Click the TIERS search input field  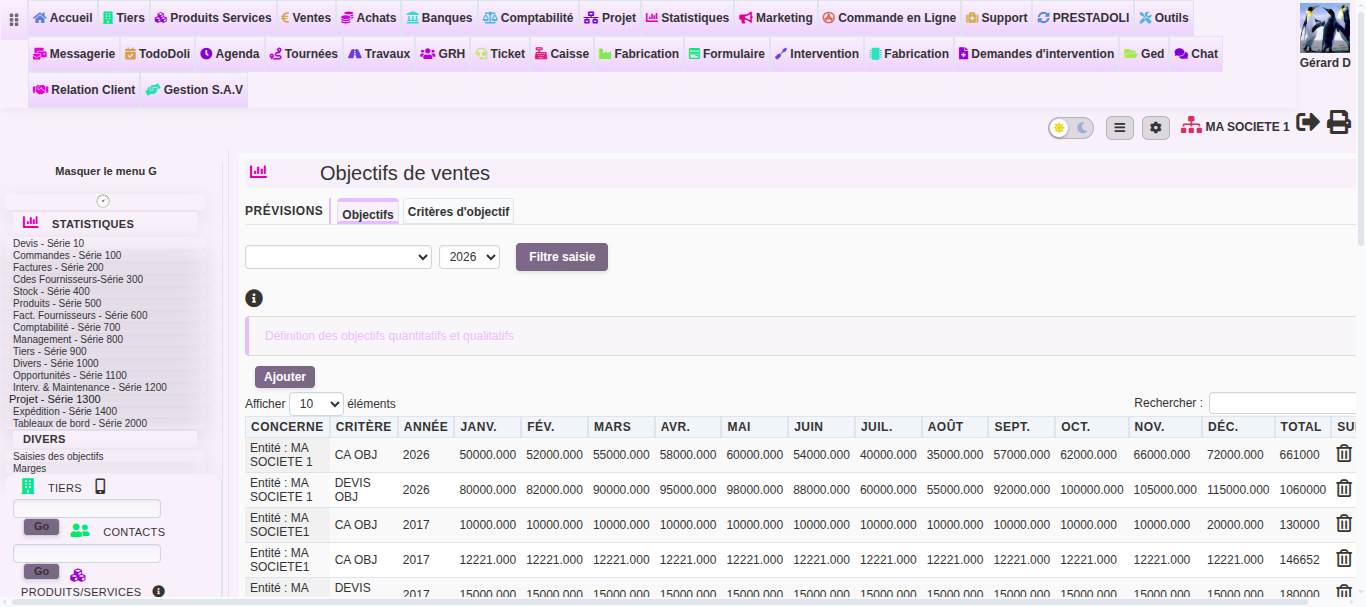(87, 508)
